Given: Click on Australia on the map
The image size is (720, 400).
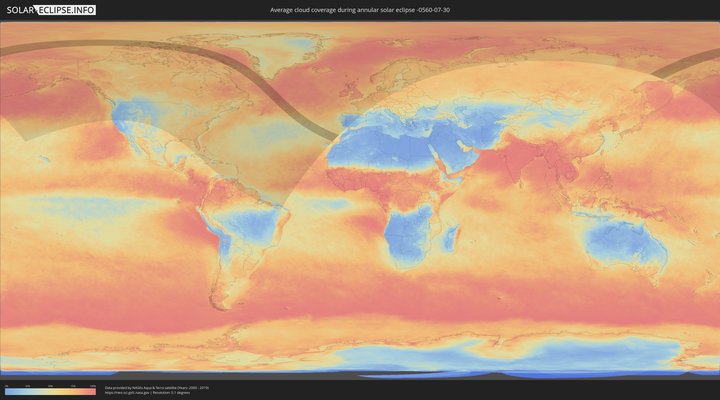Looking at the screenshot, I should pos(625,245).
